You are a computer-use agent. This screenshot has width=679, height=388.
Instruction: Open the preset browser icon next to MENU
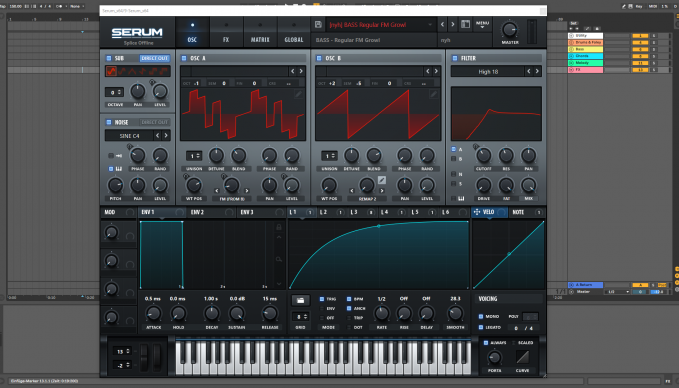(465, 25)
